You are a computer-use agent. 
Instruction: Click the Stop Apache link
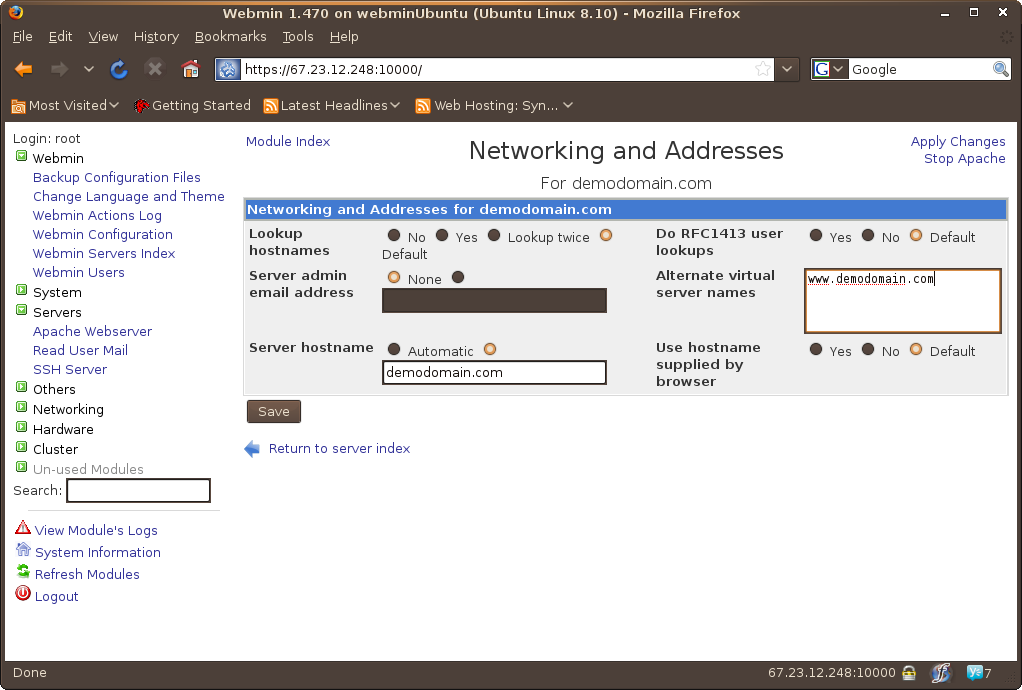(965, 158)
